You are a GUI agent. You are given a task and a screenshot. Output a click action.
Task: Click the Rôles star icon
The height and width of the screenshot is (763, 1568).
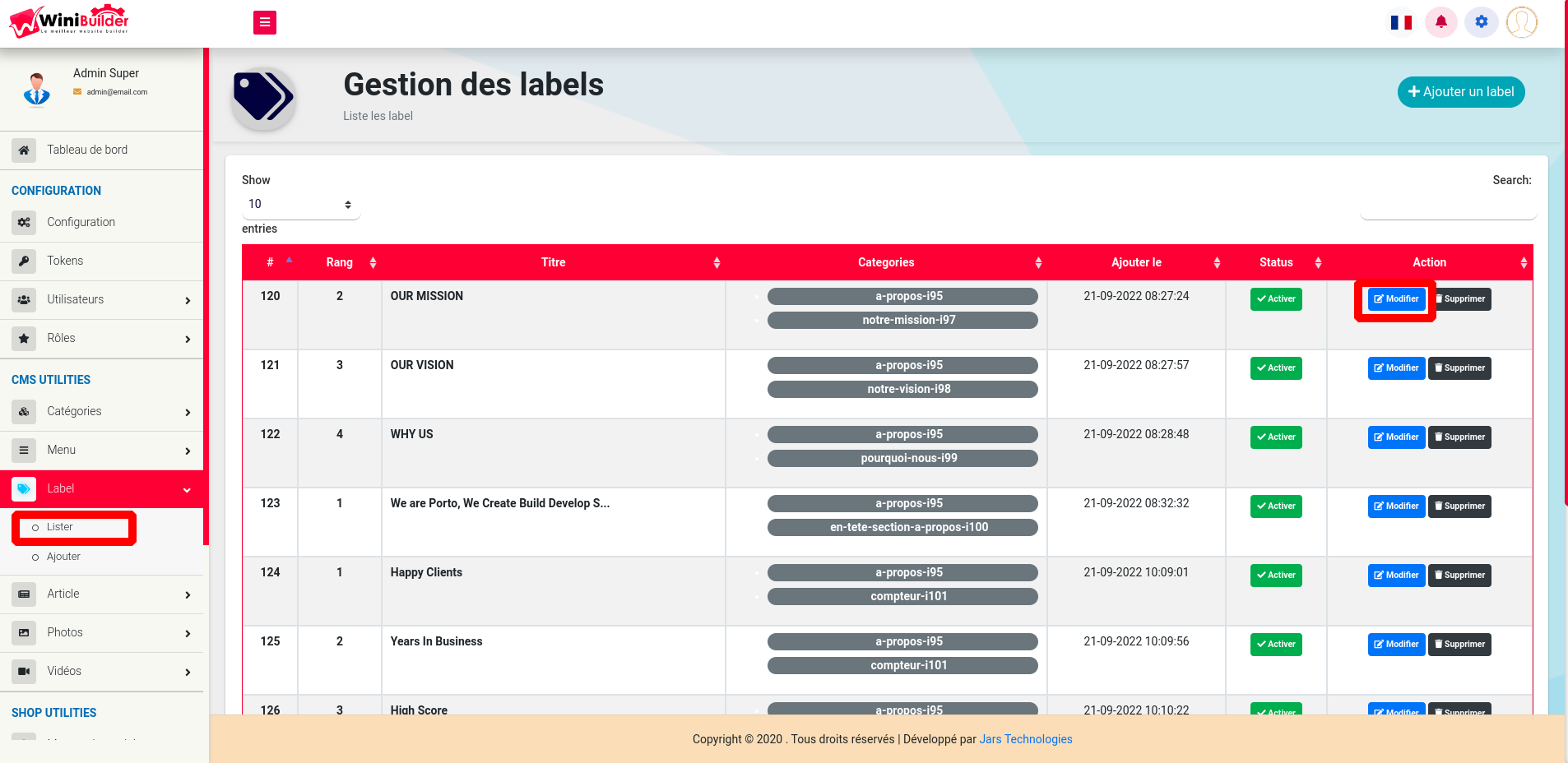[24, 339]
